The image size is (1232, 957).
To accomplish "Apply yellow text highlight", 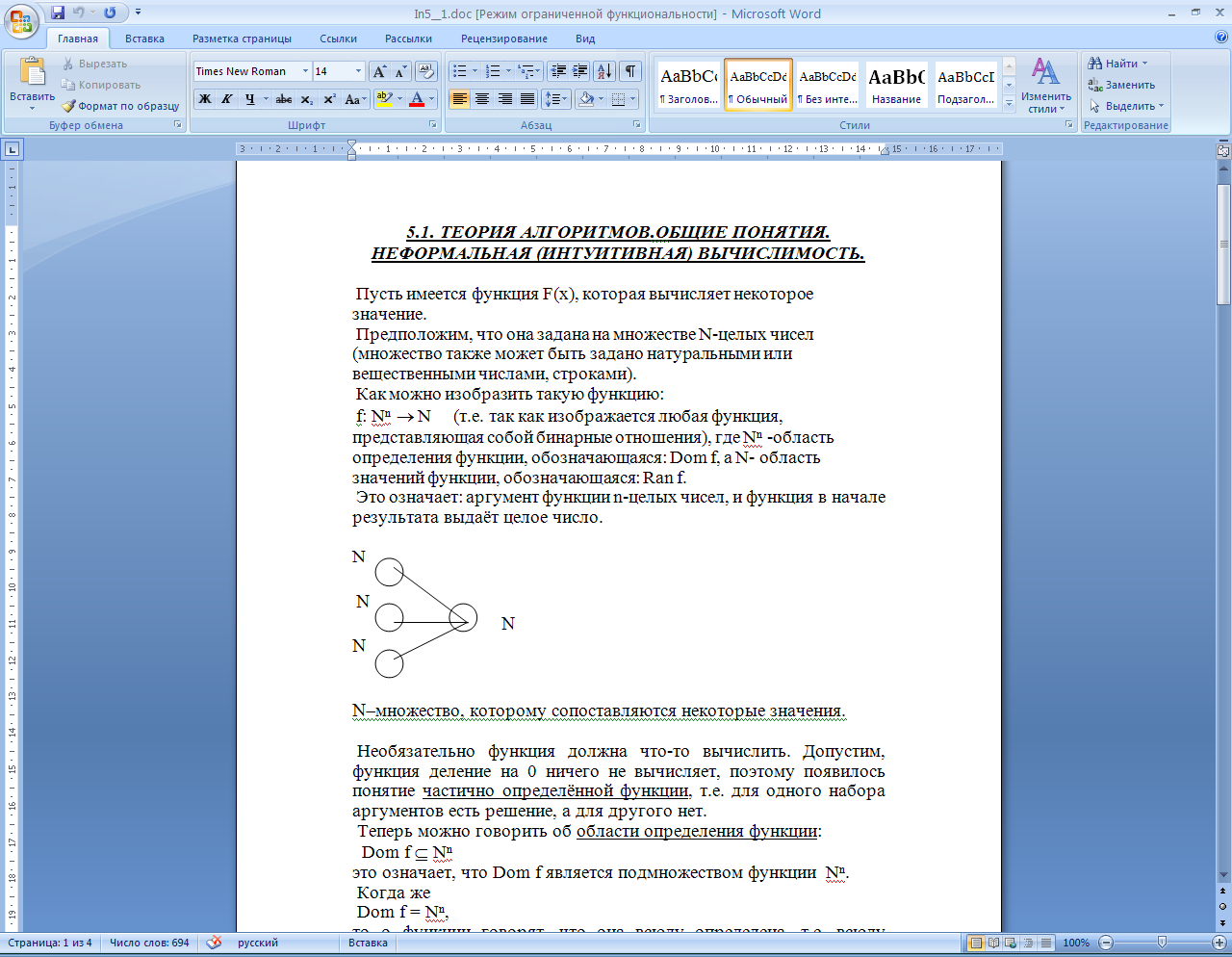I will pyautogui.click(x=384, y=99).
